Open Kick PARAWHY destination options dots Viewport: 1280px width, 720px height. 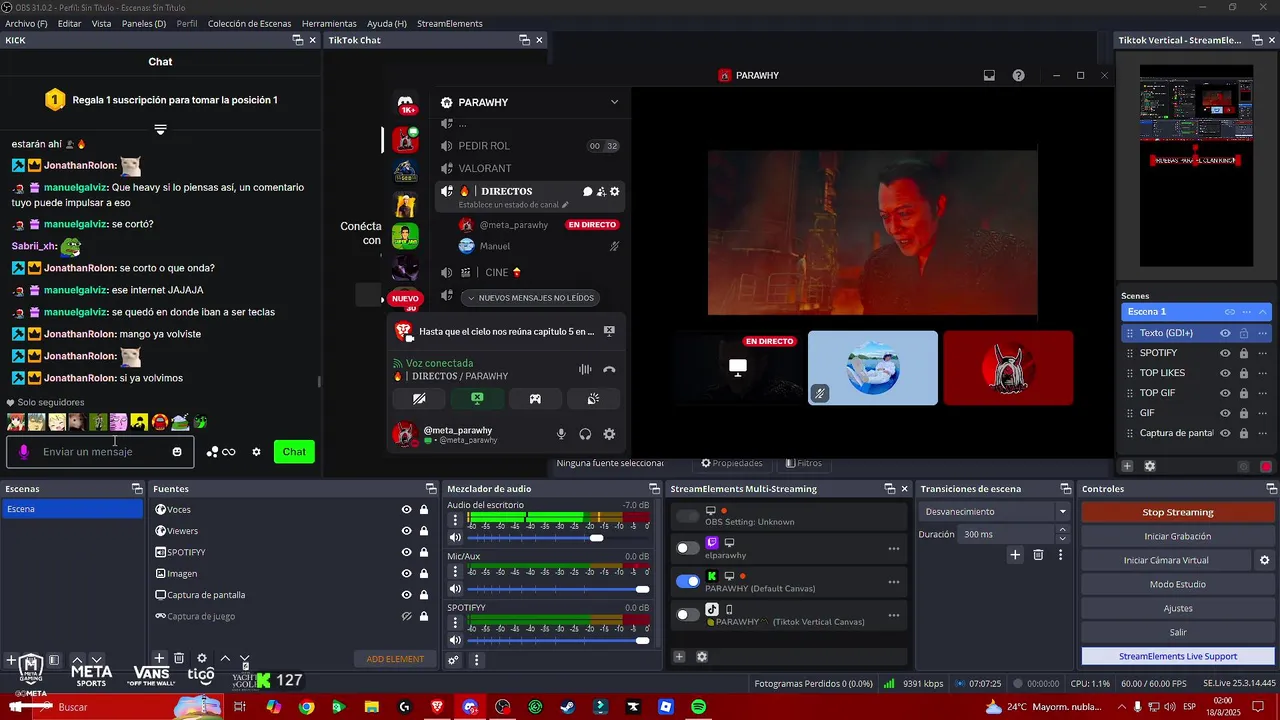(x=893, y=582)
